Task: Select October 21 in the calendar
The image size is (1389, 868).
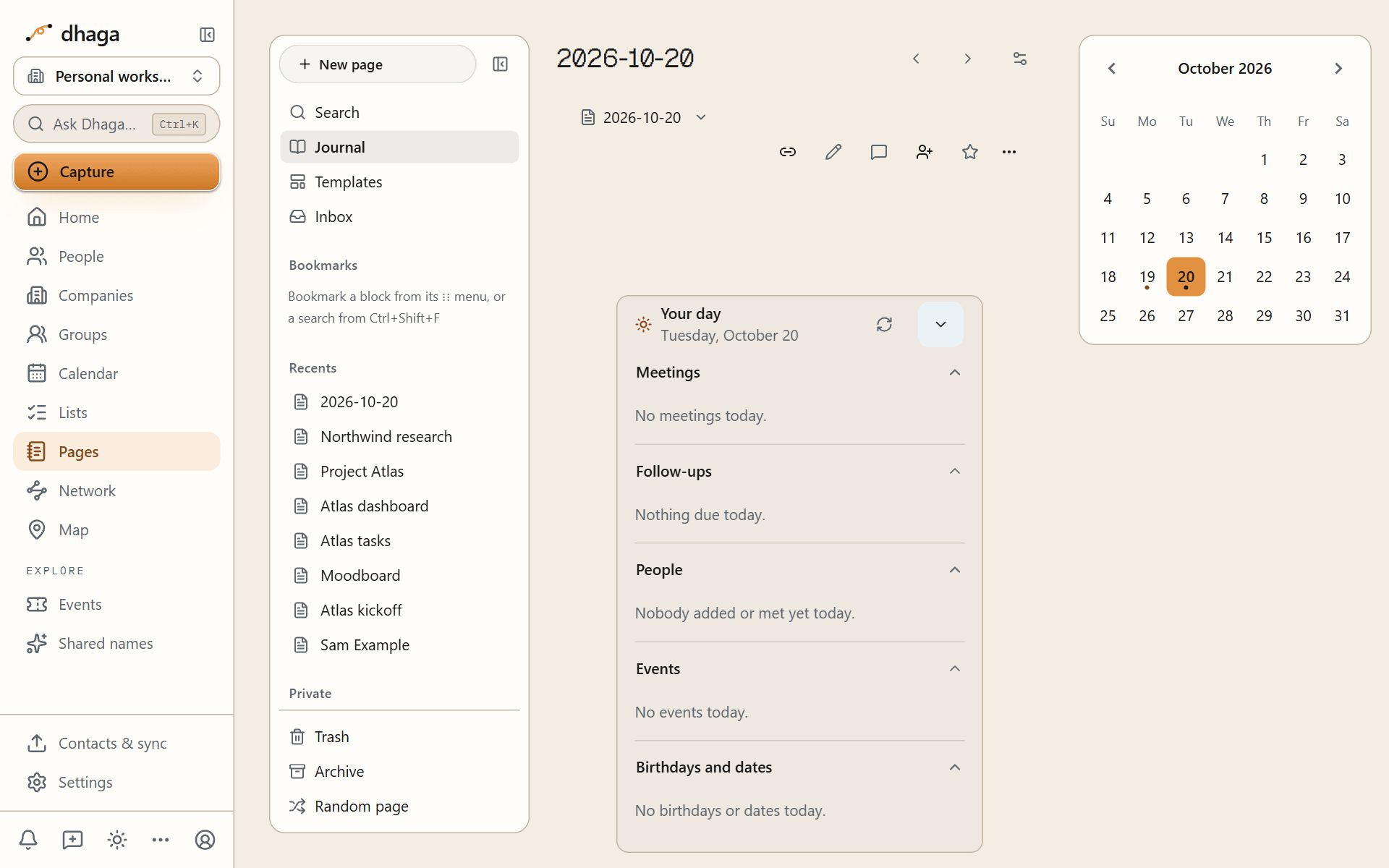Action: [x=1225, y=276]
